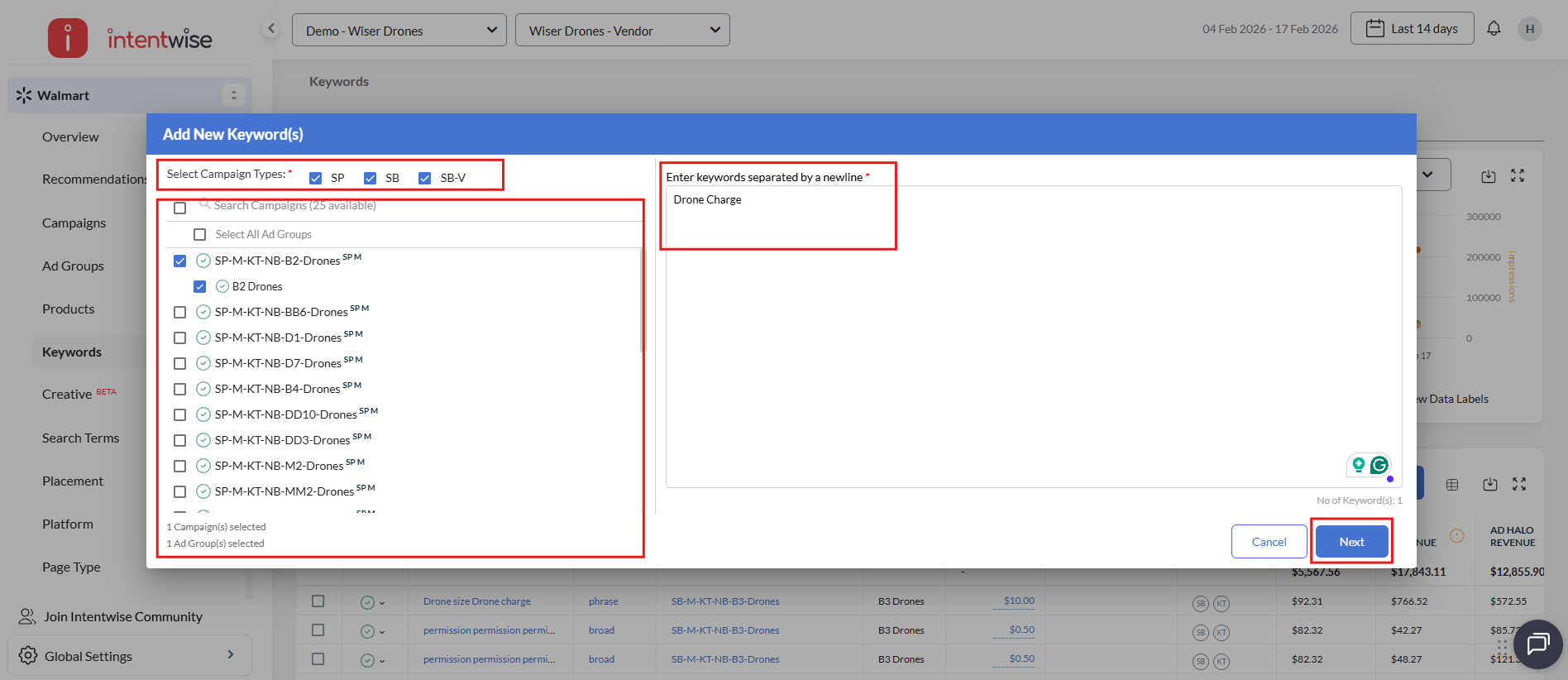
Task: Uncheck the SP campaign type checkbox
Action: pyautogui.click(x=316, y=178)
